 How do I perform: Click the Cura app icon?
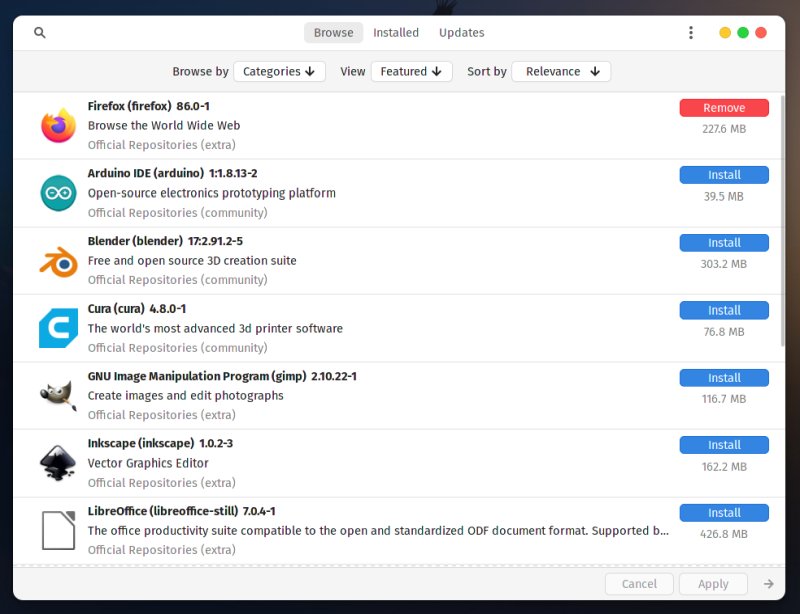click(58, 328)
